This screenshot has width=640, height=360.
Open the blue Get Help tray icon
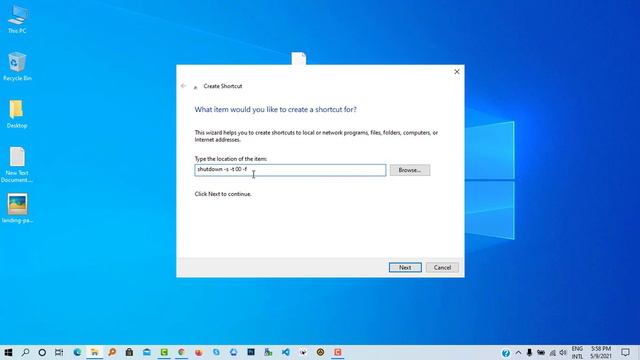click(x=506, y=353)
